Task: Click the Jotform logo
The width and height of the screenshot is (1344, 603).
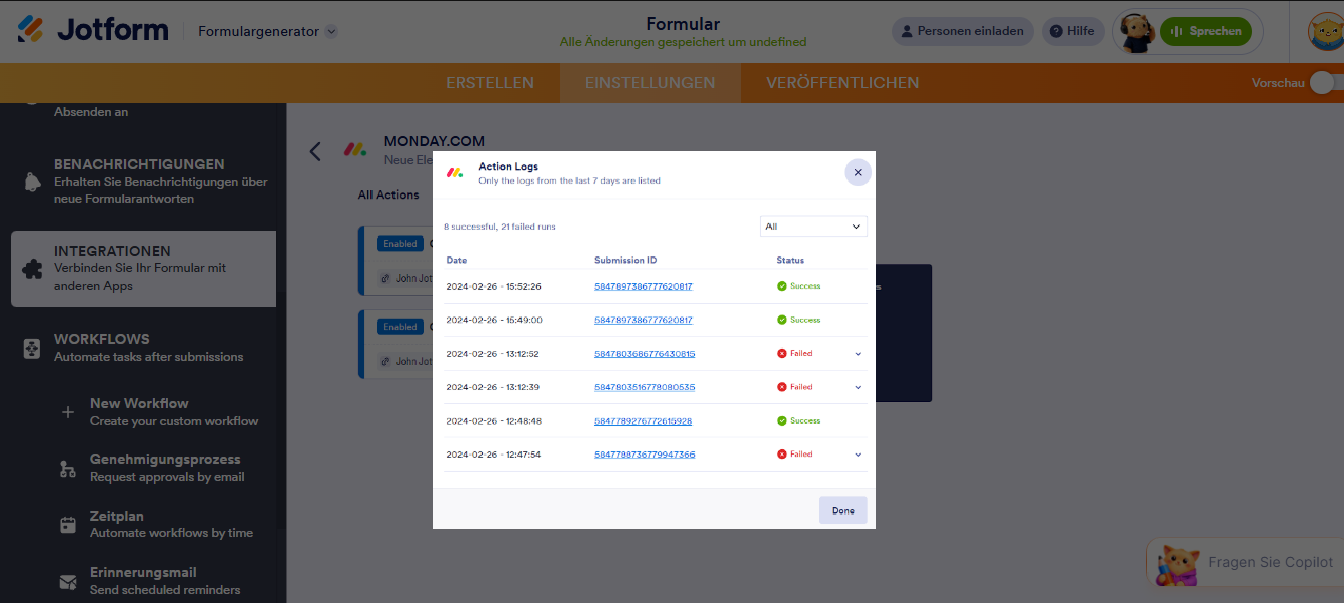Action: coord(93,30)
